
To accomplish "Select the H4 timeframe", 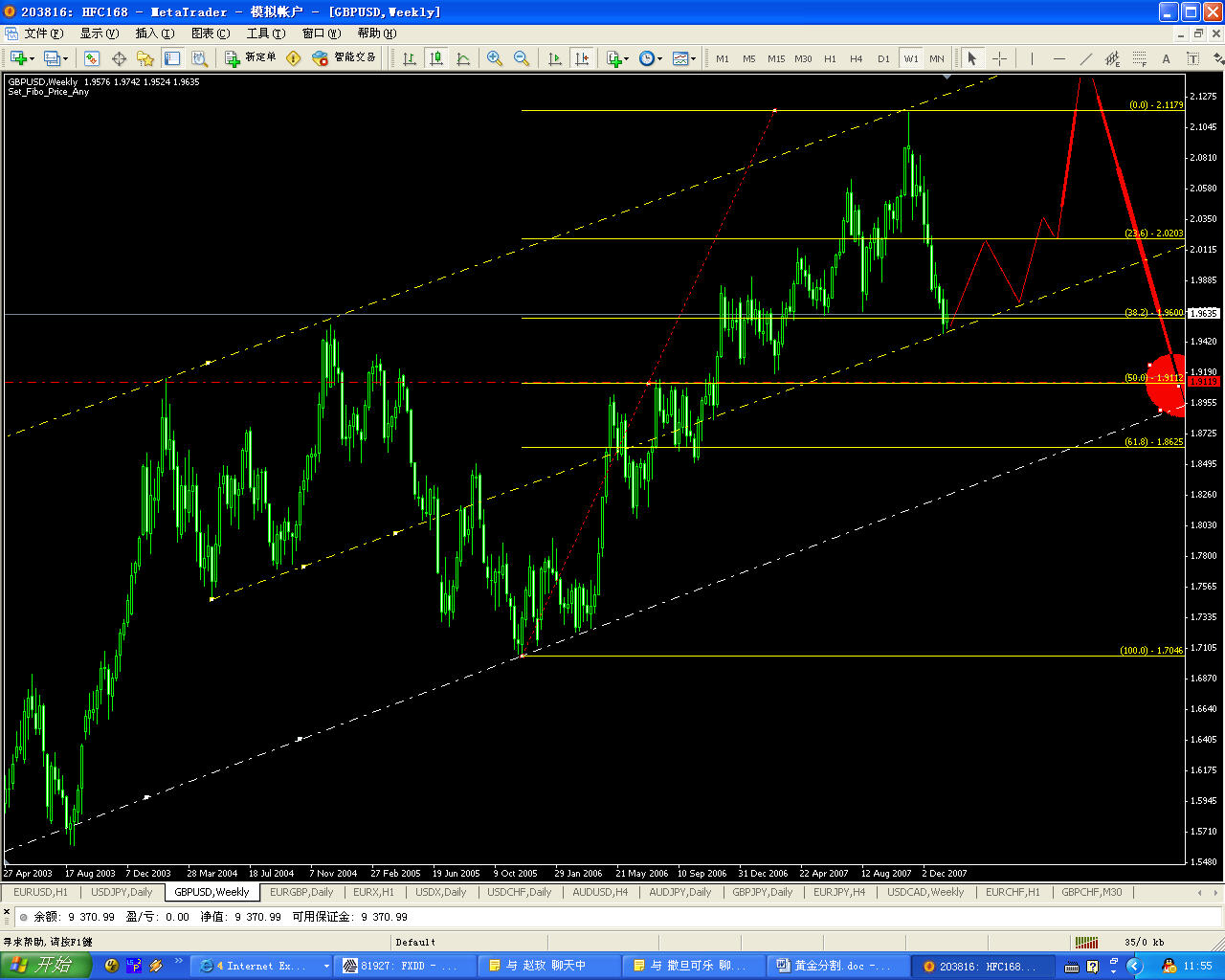I will tap(857, 58).
